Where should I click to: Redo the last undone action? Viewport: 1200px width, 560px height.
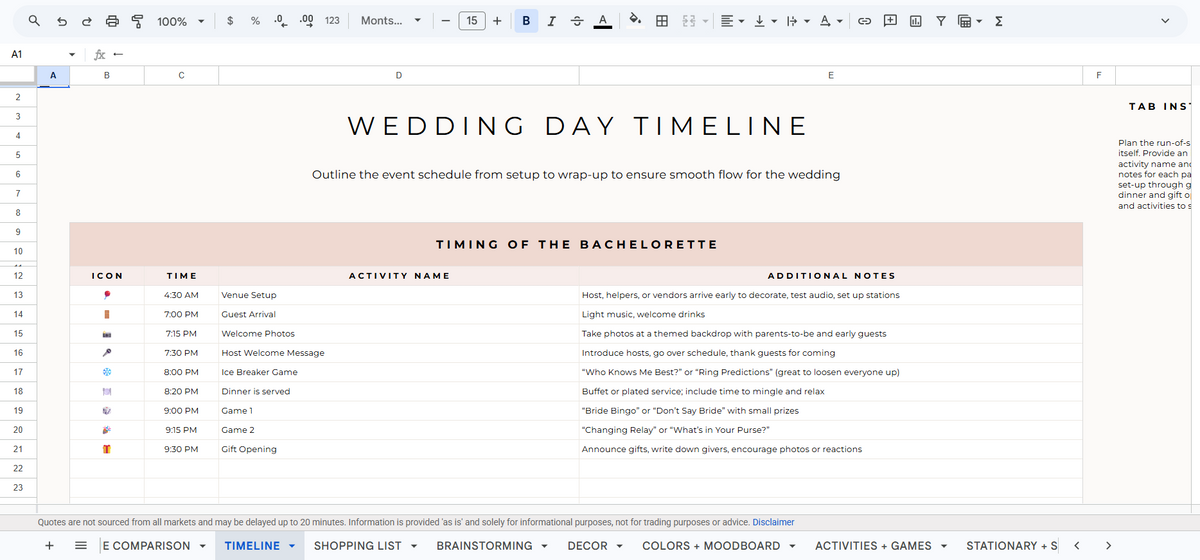click(86, 20)
